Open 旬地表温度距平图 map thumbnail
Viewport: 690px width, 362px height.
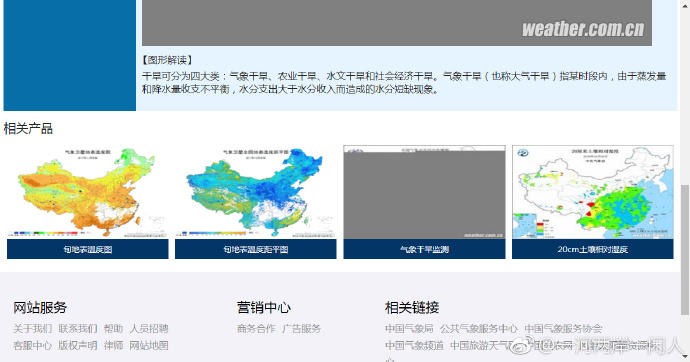[256, 192]
